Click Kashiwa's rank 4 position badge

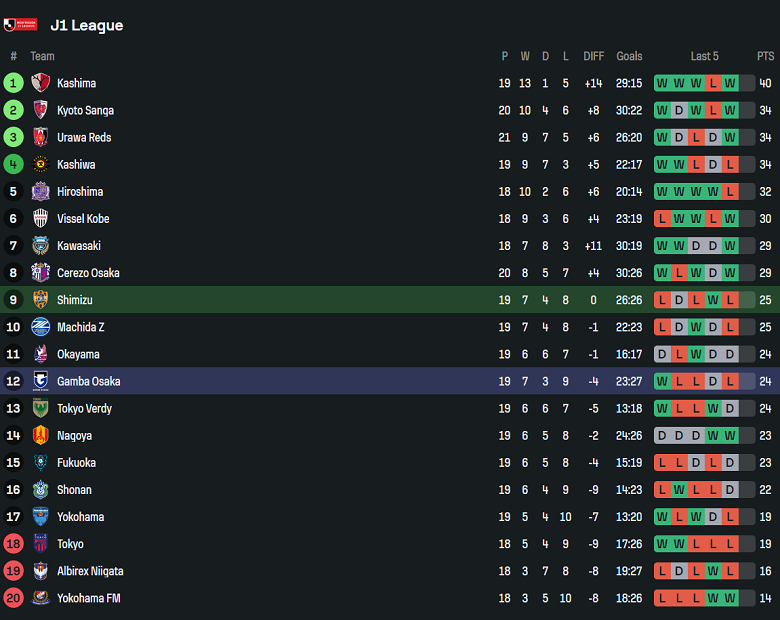tap(13, 164)
